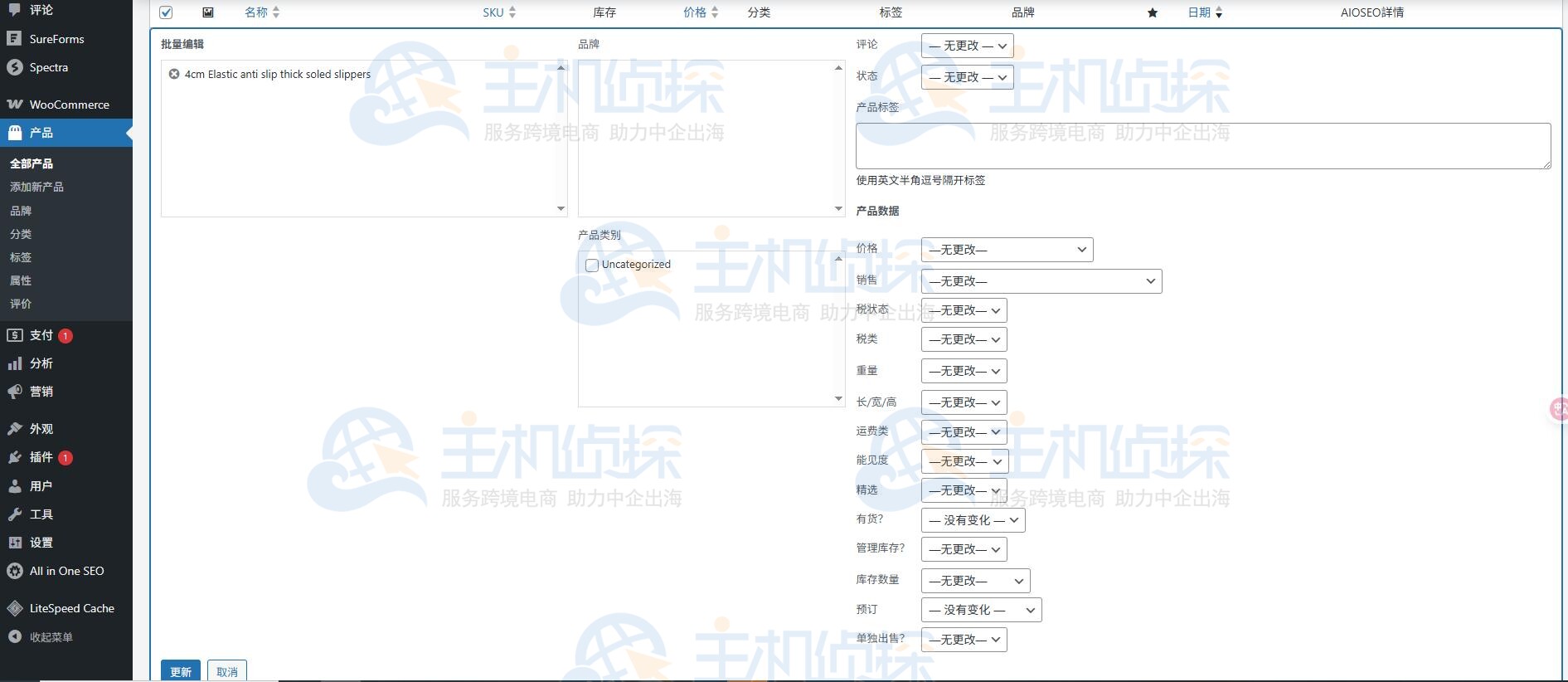Open the All in One SEO icon
Screen dimensions: 1568x682
pyautogui.click(x=14, y=571)
